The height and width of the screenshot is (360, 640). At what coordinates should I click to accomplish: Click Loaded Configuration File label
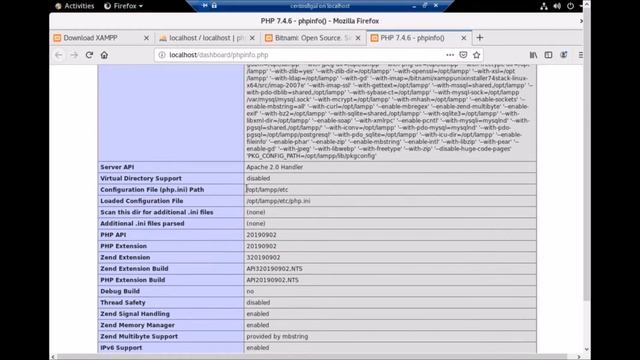[142, 201]
